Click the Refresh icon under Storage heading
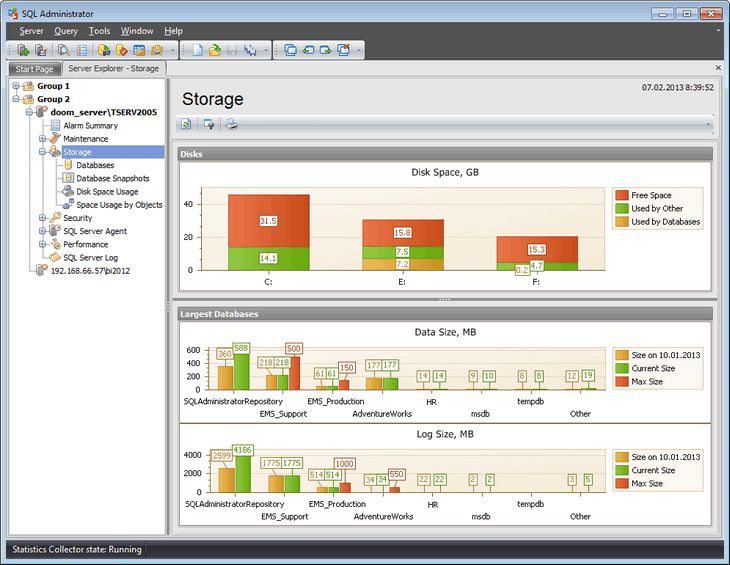The width and height of the screenshot is (730, 565). 187,125
